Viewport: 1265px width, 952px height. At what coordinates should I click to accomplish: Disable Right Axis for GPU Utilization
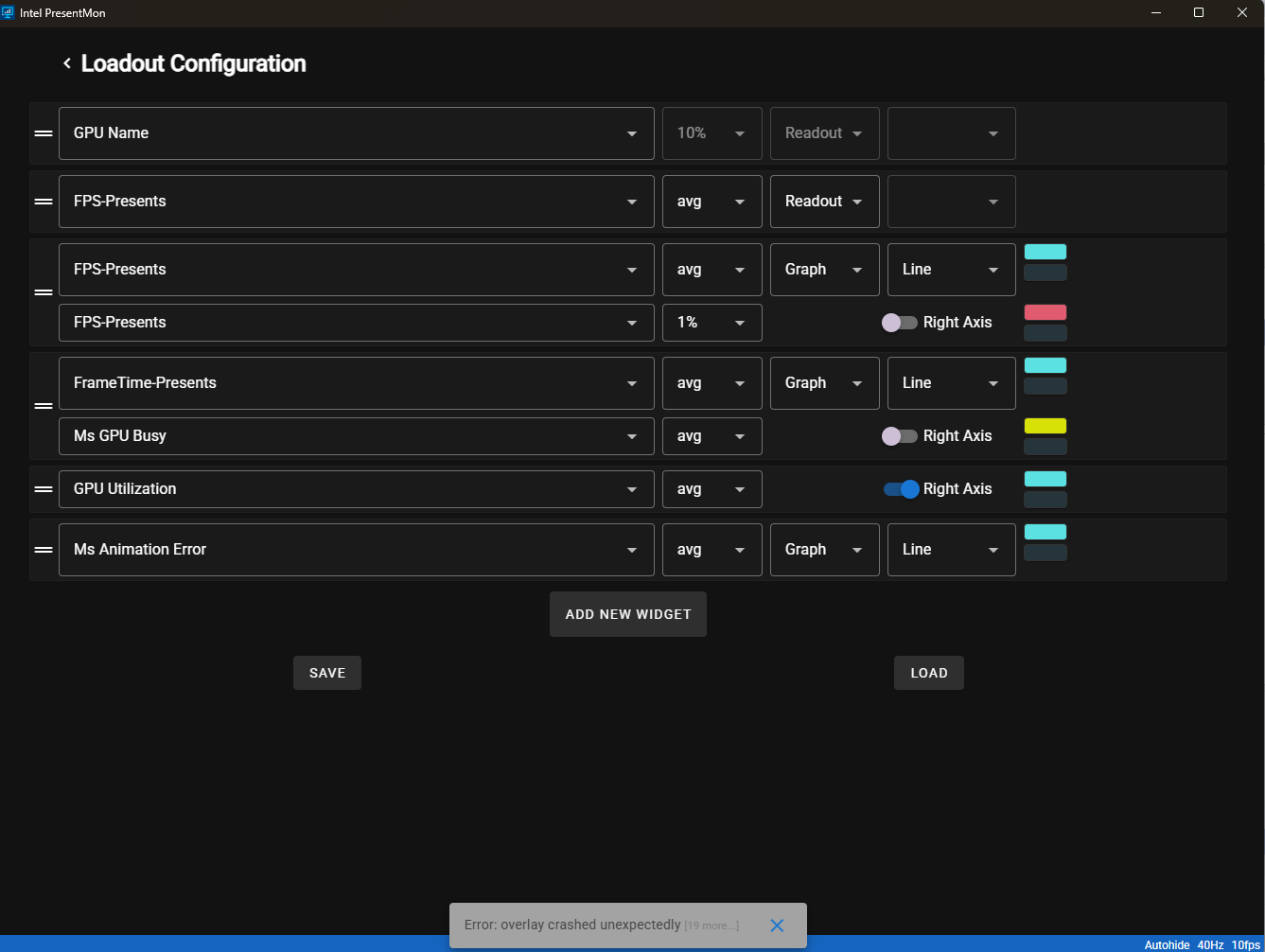(901, 489)
